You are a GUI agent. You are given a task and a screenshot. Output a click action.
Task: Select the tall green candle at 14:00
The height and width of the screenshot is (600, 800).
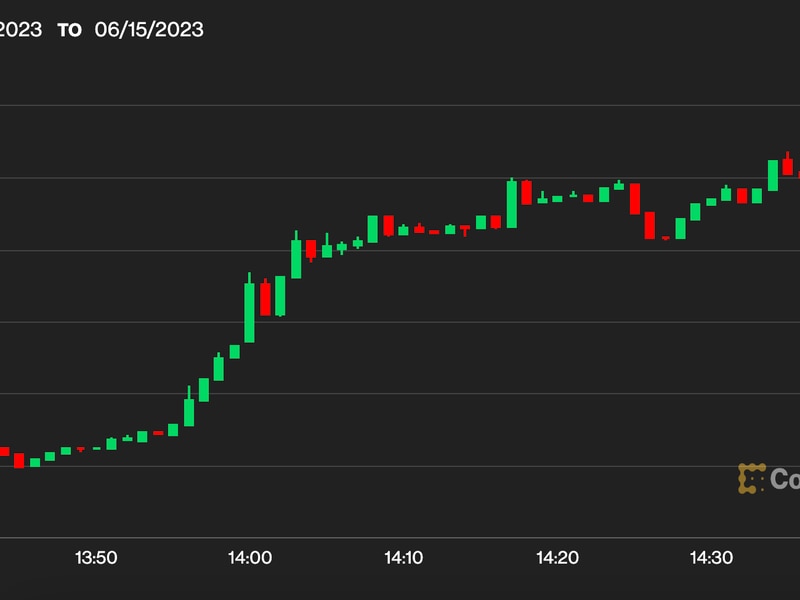pos(249,312)
